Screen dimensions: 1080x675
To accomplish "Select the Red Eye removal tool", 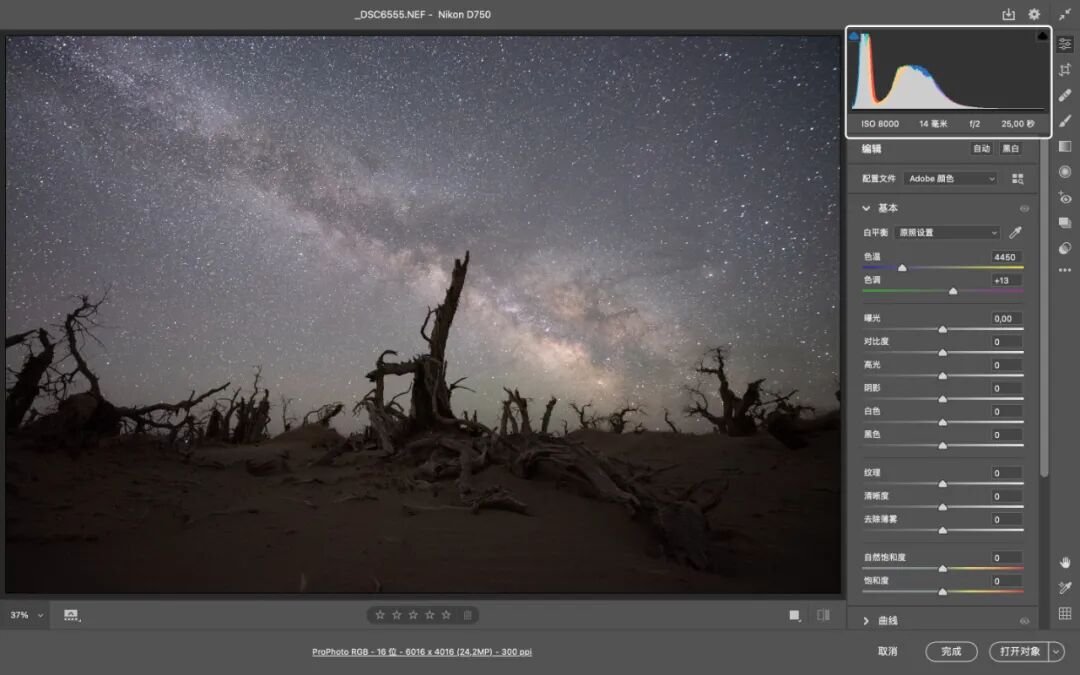I will (1065, 198).
